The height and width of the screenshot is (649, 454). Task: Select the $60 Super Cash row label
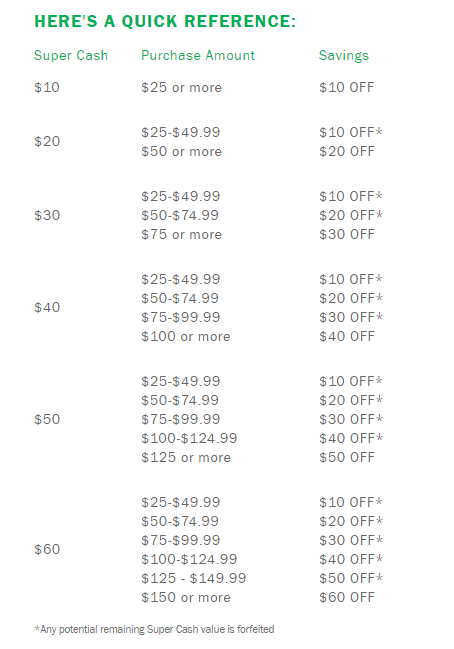47,549
